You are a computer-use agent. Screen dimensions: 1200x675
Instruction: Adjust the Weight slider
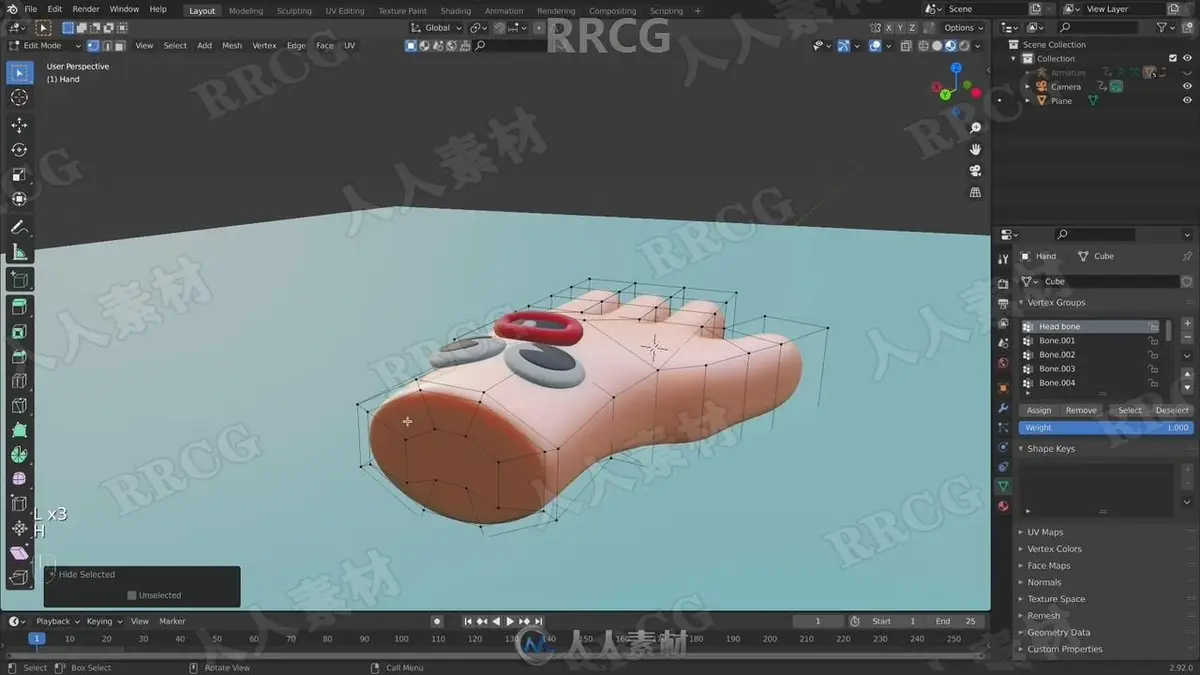1106,427
